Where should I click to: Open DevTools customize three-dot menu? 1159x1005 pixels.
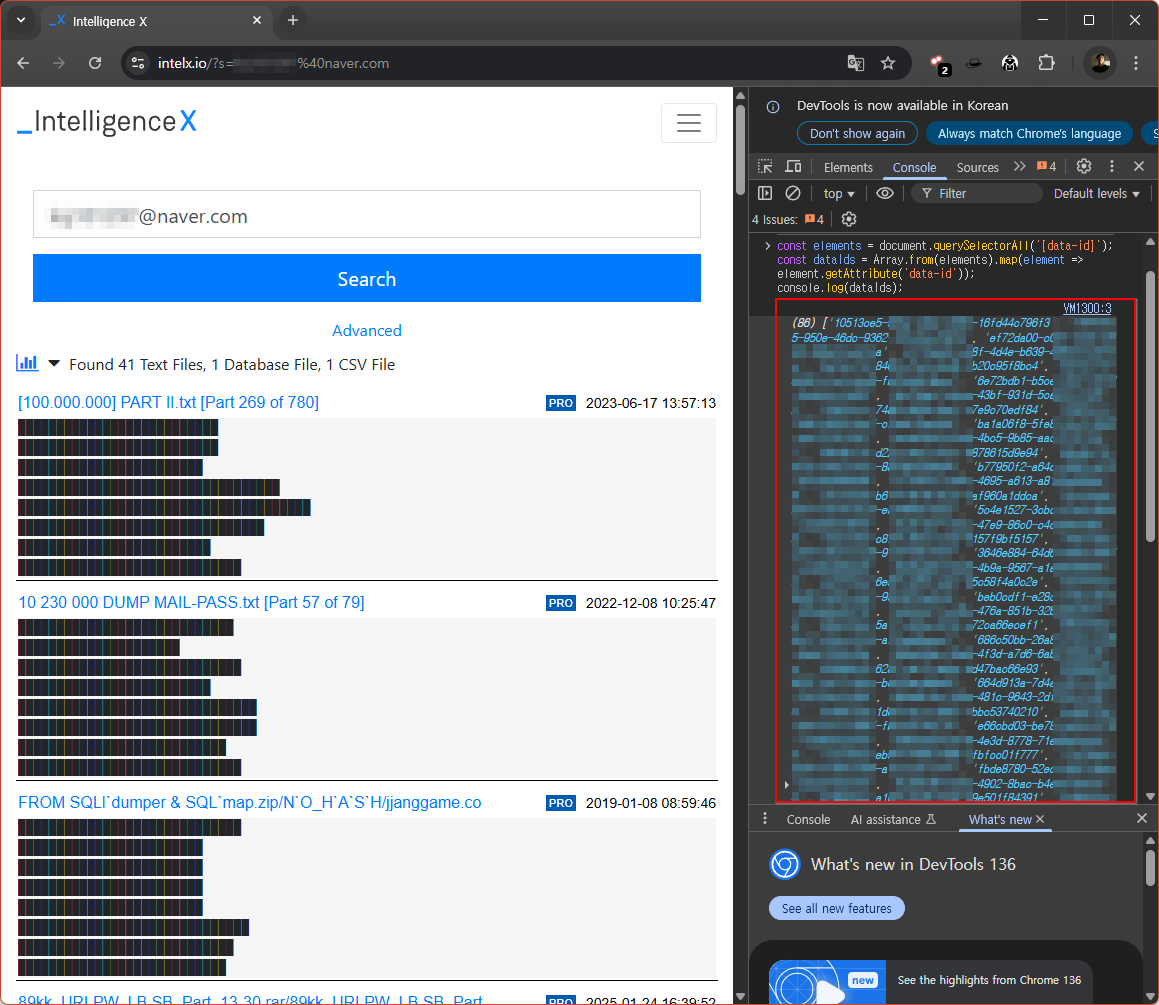coord(1112,166)
